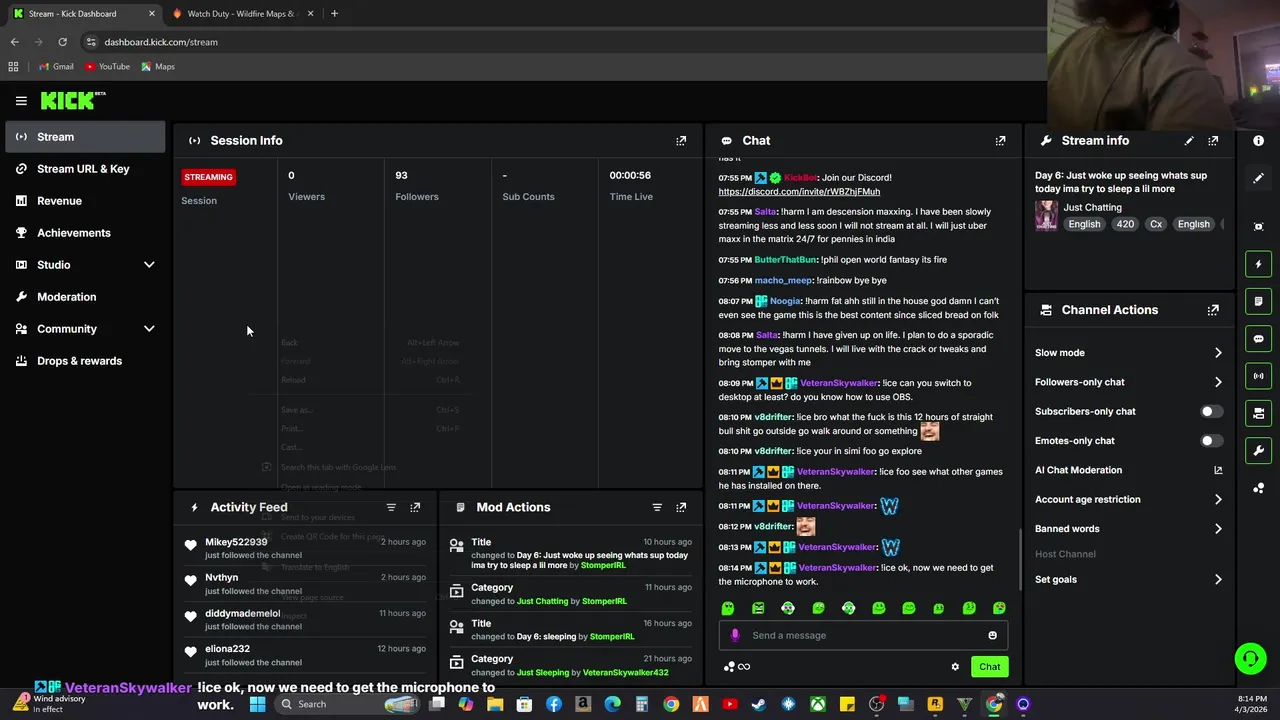This screenshot has height=720, width=1280.
Task: Click the info icon in right sidebar
Action: [x=1259, y=141]
